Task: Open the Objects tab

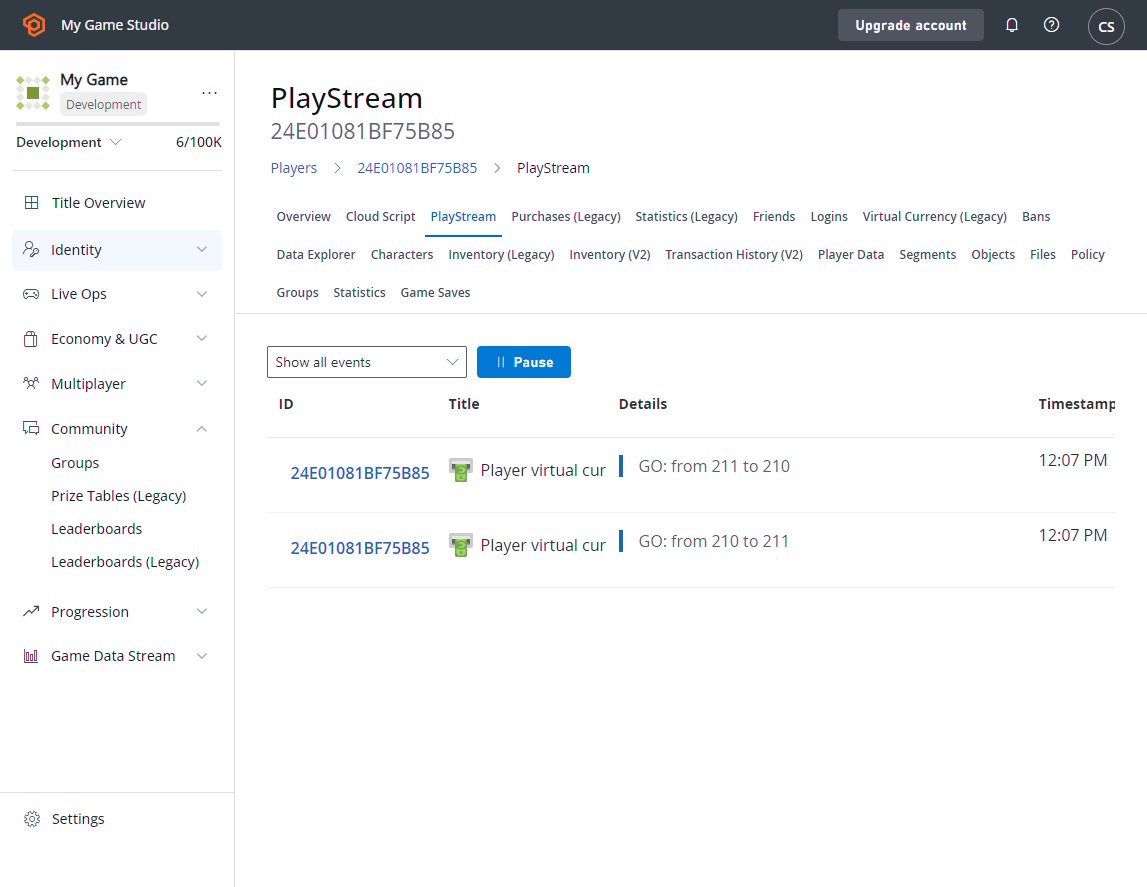Action: (993, 254)
